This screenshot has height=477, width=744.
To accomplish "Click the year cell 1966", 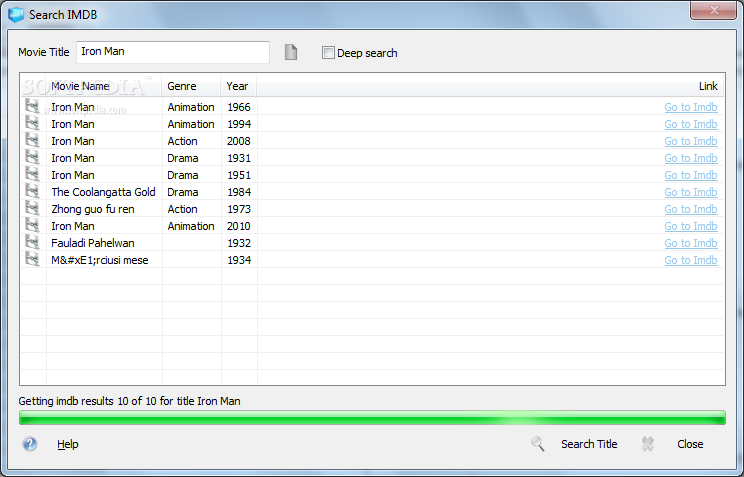I will pos(239,107).
